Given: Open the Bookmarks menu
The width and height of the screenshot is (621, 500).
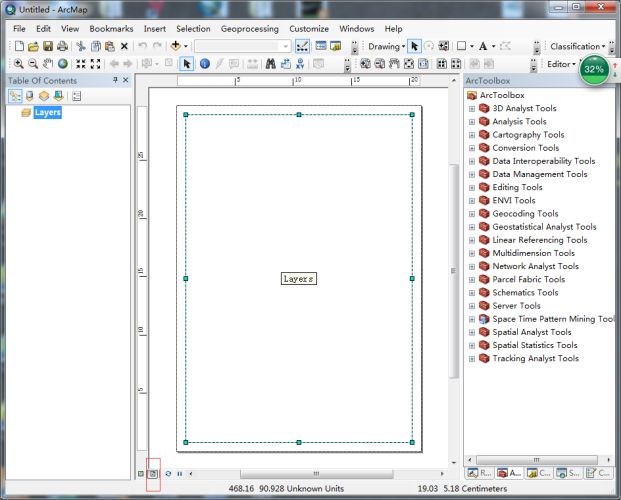Looking at the screenshot, I should [111, 29].
